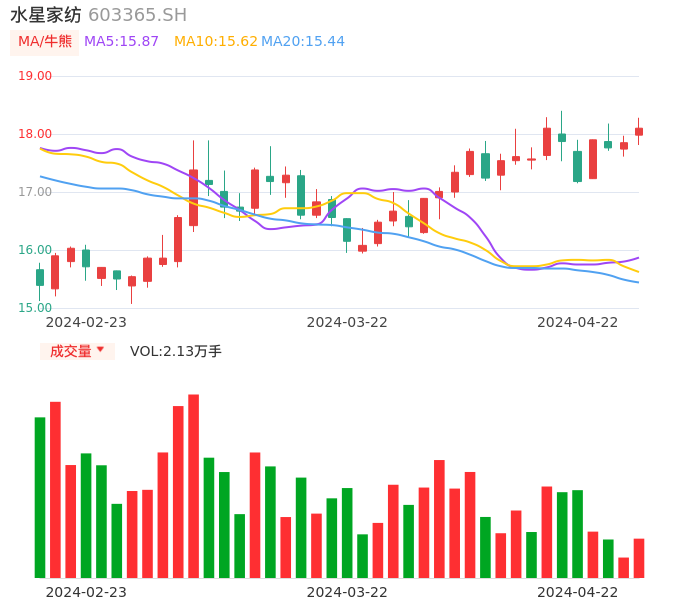Screen dimensions: 686x606
Task: Click the stock name 水星家纺
Action: click(x=46, y=15)
